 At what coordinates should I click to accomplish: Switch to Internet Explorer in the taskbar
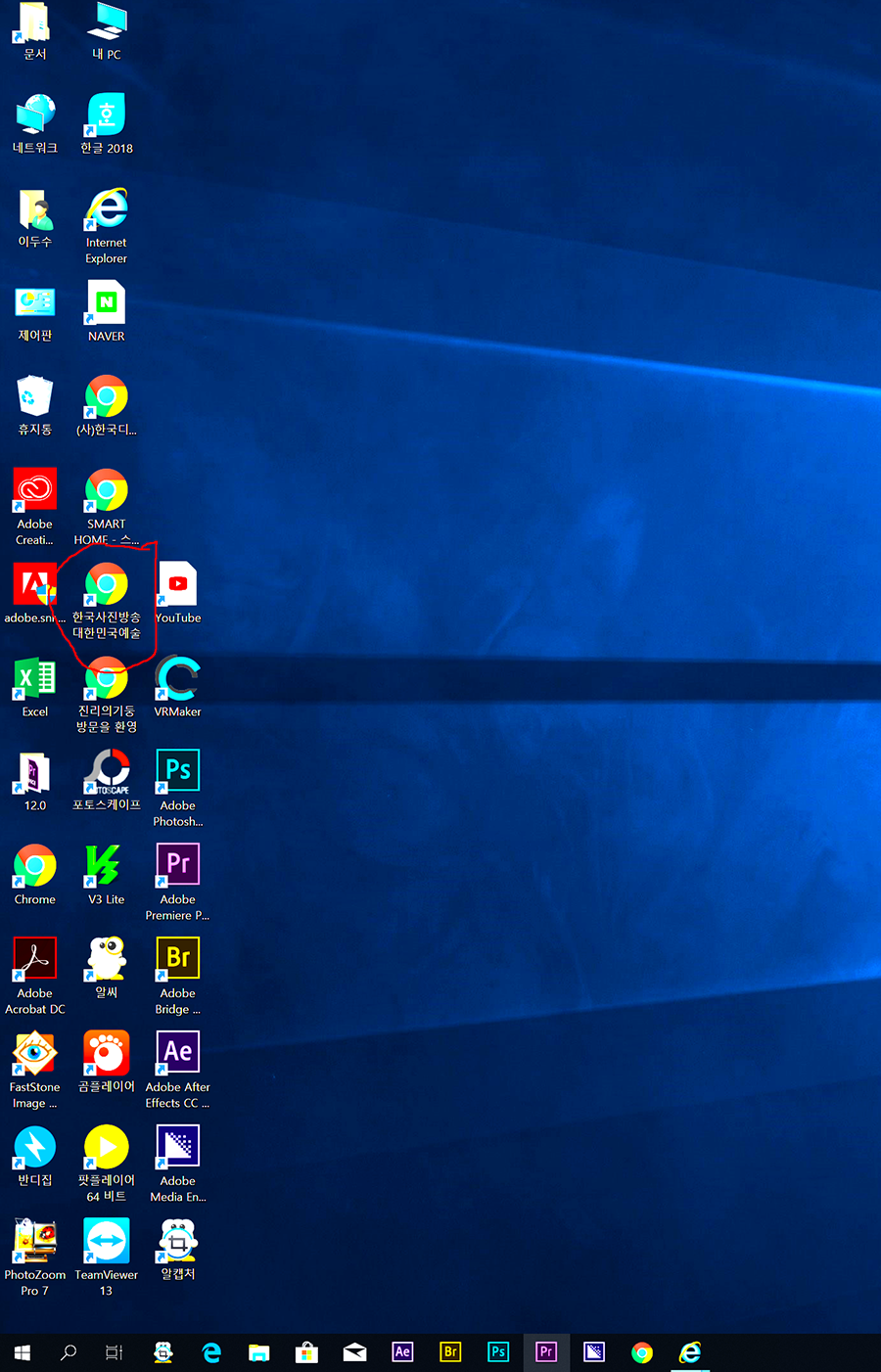(x=690, y=1352)
